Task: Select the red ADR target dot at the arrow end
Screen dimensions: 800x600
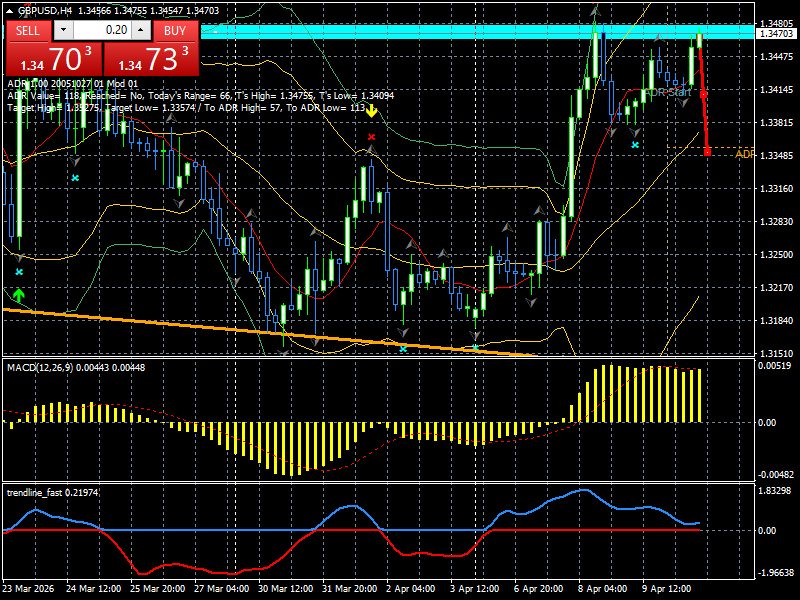Action: [x=706, y=152]
